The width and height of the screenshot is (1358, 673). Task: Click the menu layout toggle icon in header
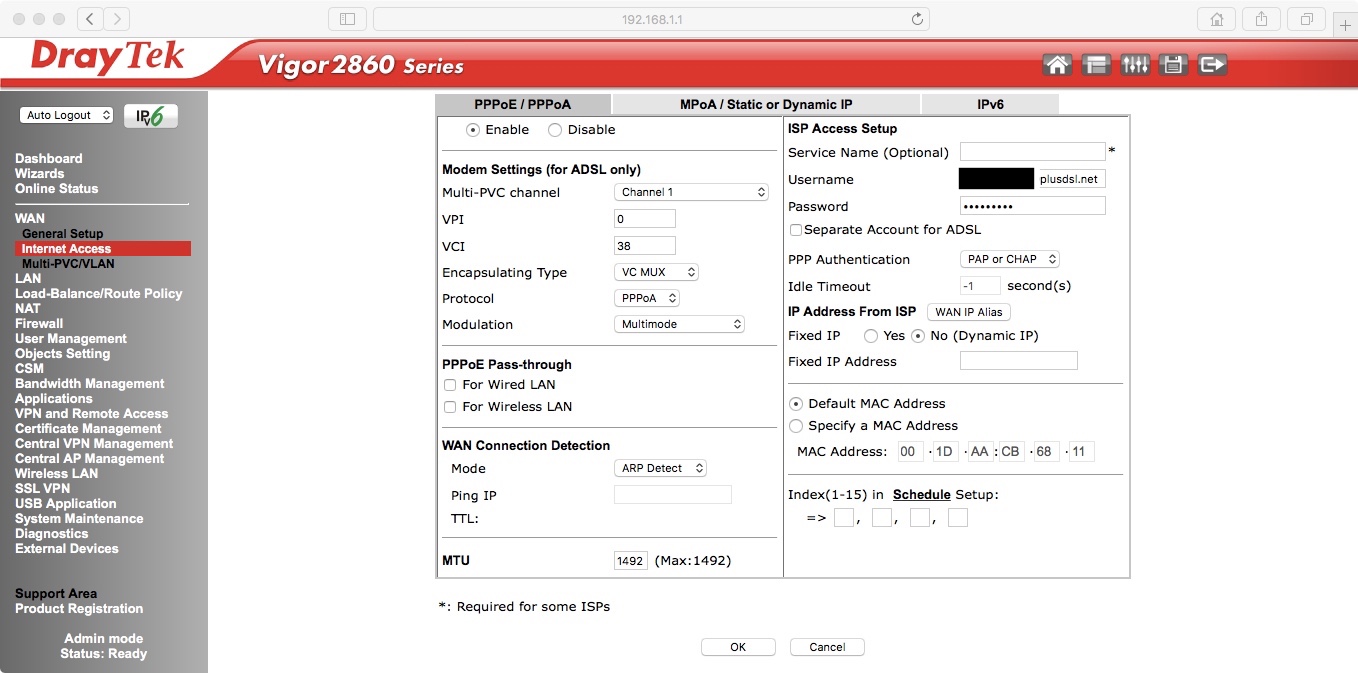tap(1096, 63)
